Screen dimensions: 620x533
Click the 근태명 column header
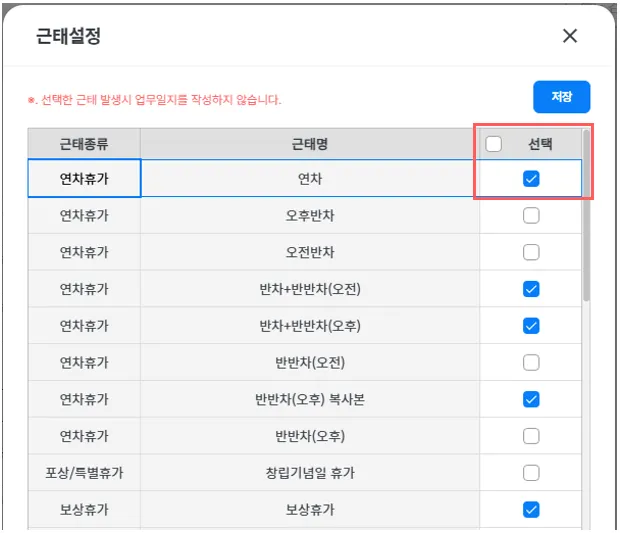[310, 144]
